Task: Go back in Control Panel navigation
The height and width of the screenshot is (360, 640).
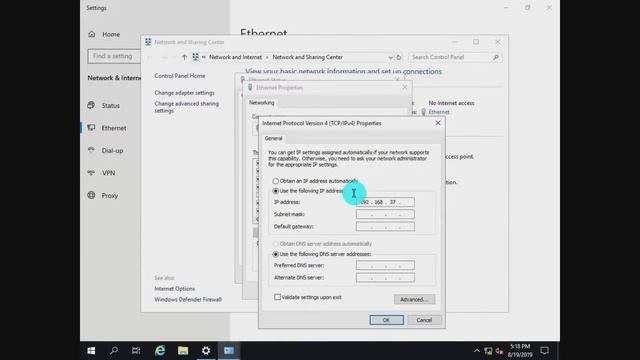Action: (x=149, y=57)
